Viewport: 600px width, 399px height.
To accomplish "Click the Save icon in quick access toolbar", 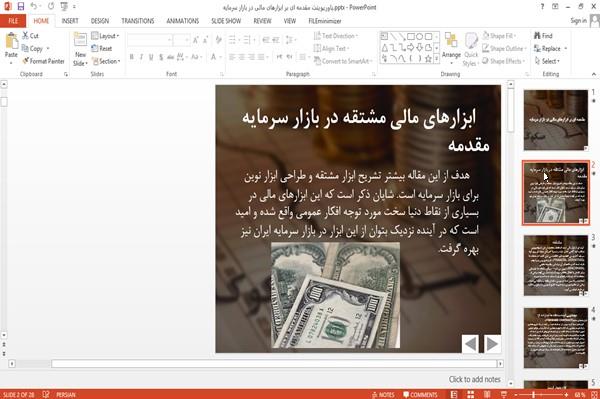I will (x=21, y=6).
